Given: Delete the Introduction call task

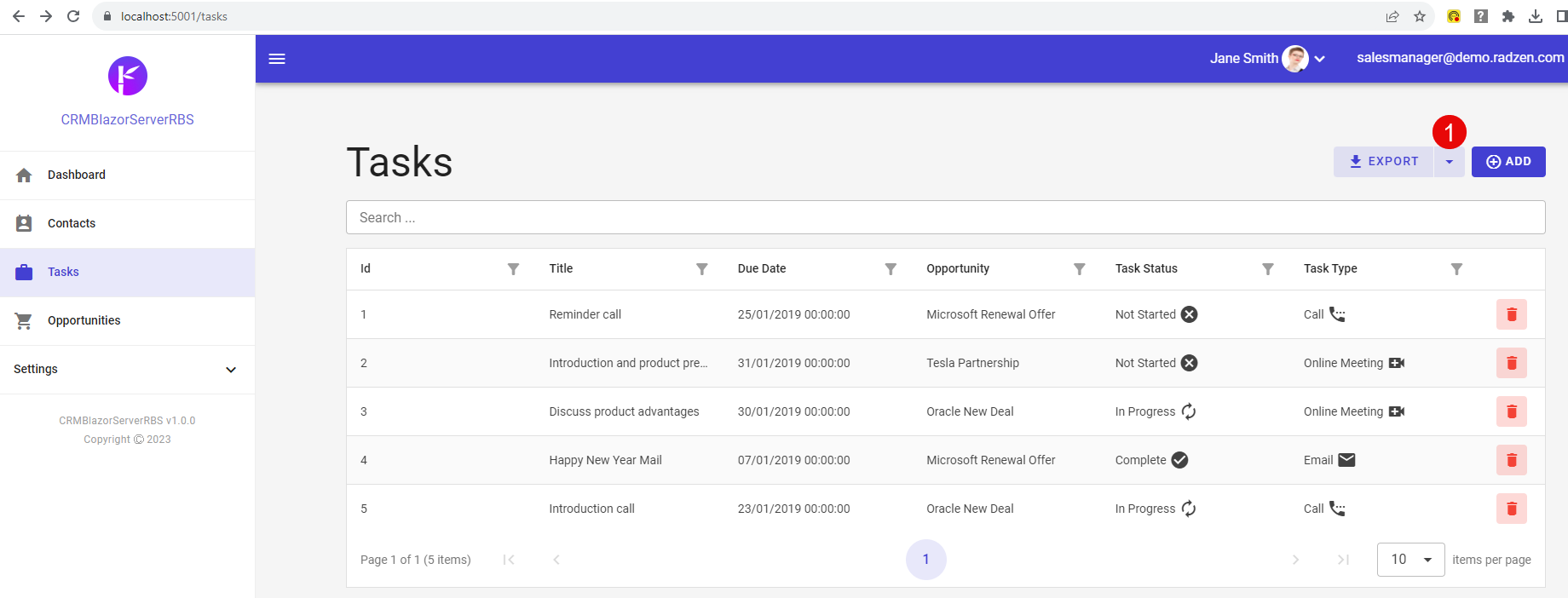Looking at the screenshot, I should pyautogui.click(x=1512, y=509).
